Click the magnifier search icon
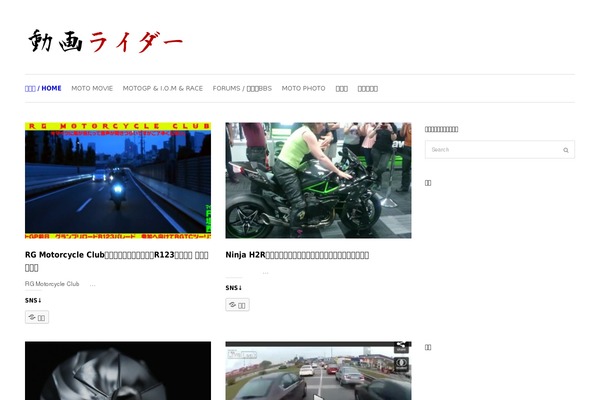Viewport: 600px width, 400px height. coord(566,150)
